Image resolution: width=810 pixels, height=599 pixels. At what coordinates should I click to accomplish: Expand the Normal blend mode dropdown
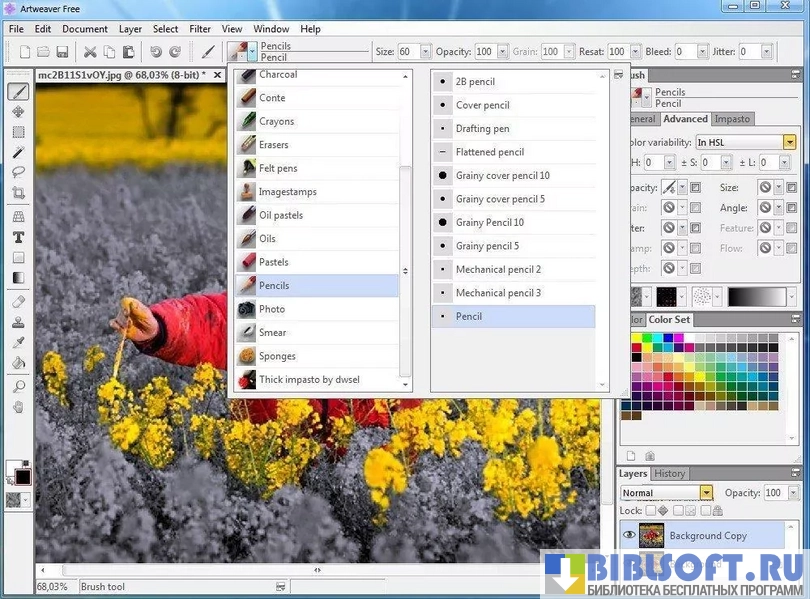coord(706,493)
